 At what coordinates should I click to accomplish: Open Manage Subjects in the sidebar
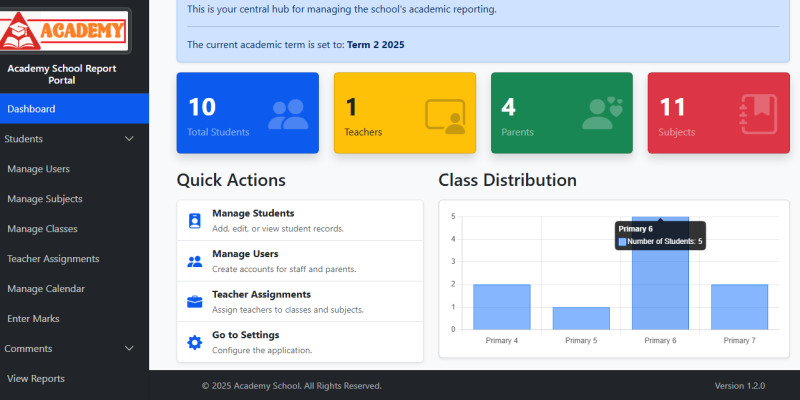point(45,199)
